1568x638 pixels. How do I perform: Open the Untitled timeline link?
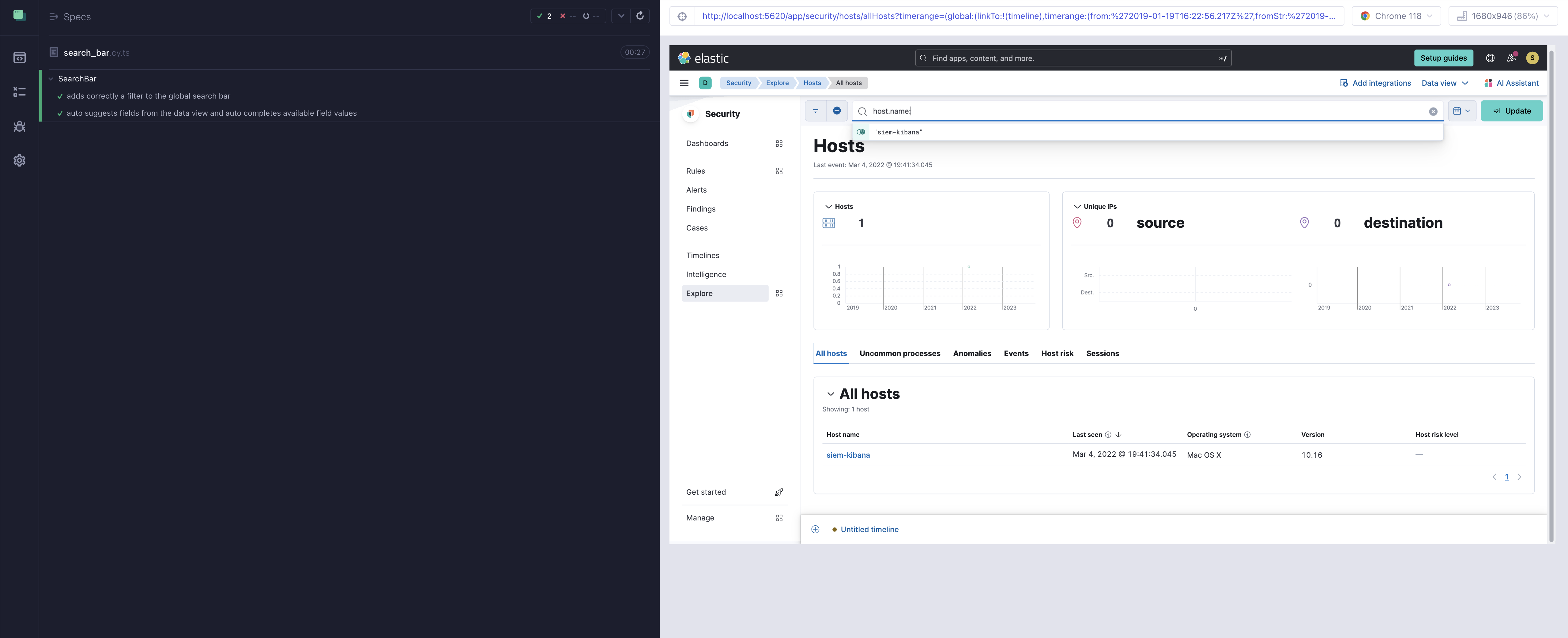[869, 529]
